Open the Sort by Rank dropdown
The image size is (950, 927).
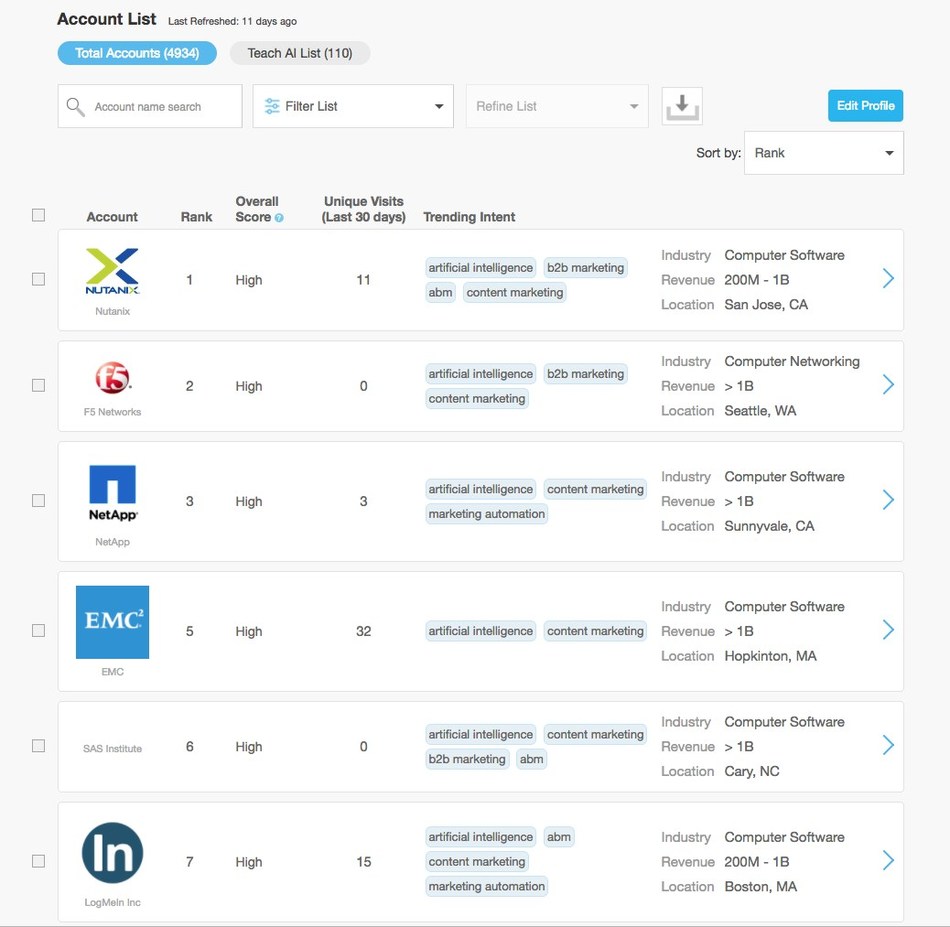822,152
